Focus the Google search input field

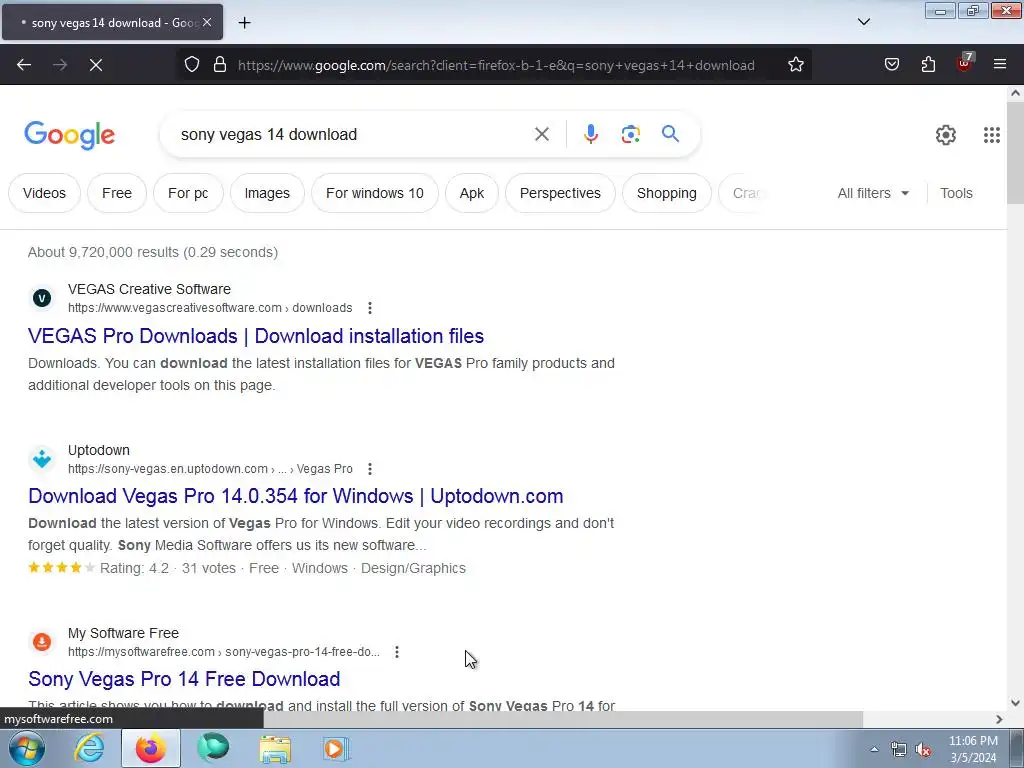pos(353,135)
